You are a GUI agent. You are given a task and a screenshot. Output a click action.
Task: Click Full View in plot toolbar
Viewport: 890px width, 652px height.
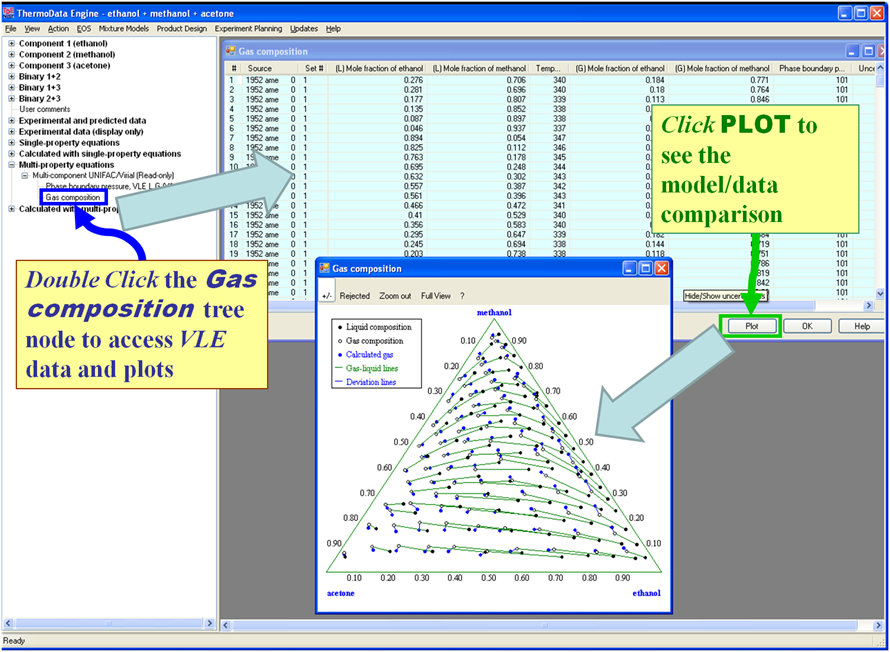click(x=435, y=296)
